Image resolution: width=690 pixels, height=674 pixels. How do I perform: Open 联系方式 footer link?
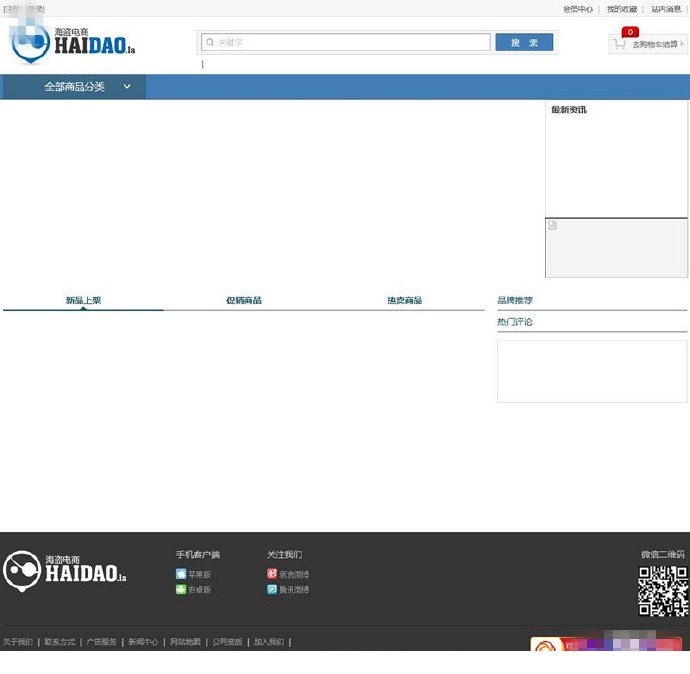[x=59, y=642]
